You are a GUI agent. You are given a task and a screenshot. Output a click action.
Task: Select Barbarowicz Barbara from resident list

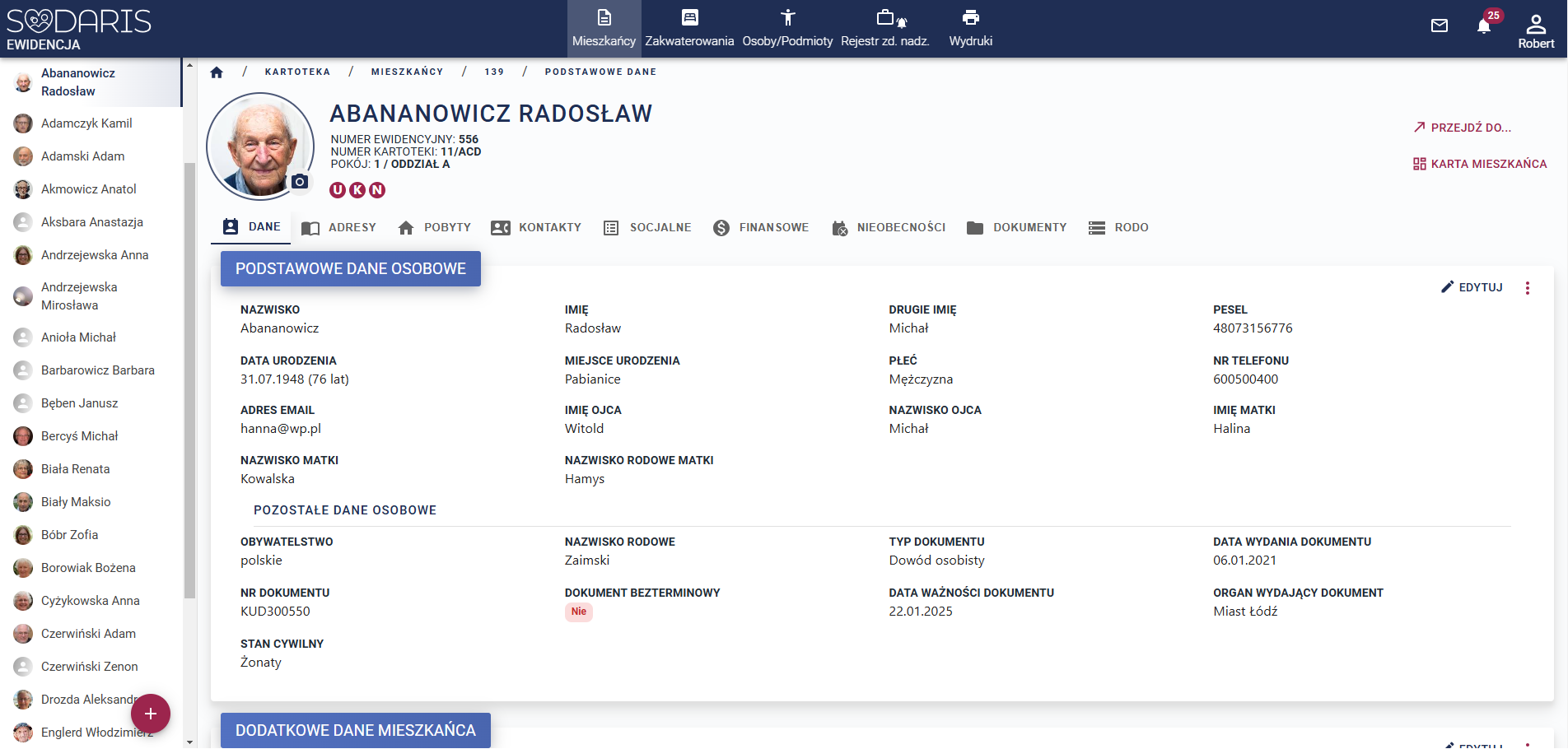(x=97, y=370)
